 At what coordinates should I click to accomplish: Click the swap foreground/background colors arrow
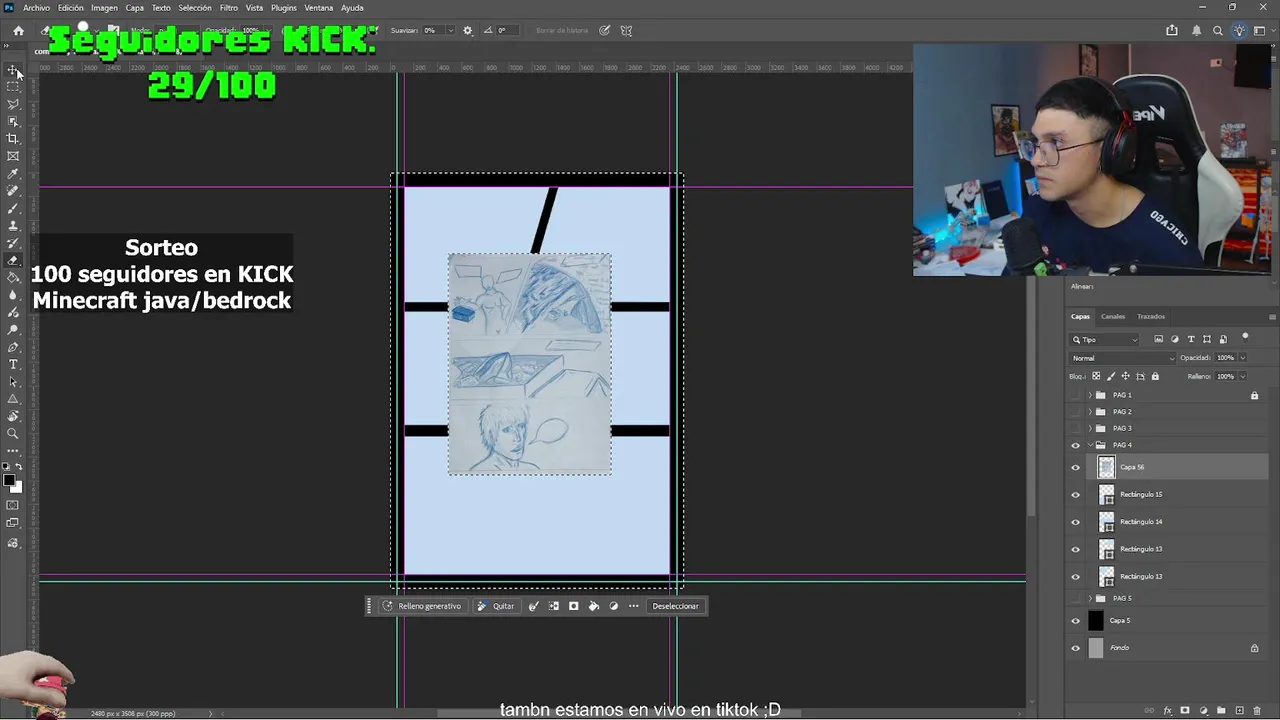(x=19, y=467)
